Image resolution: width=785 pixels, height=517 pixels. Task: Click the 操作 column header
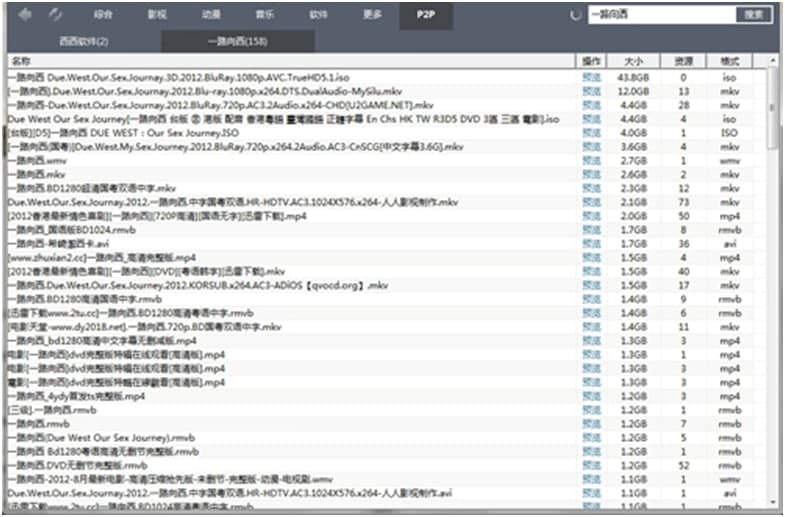click(591, 61)
